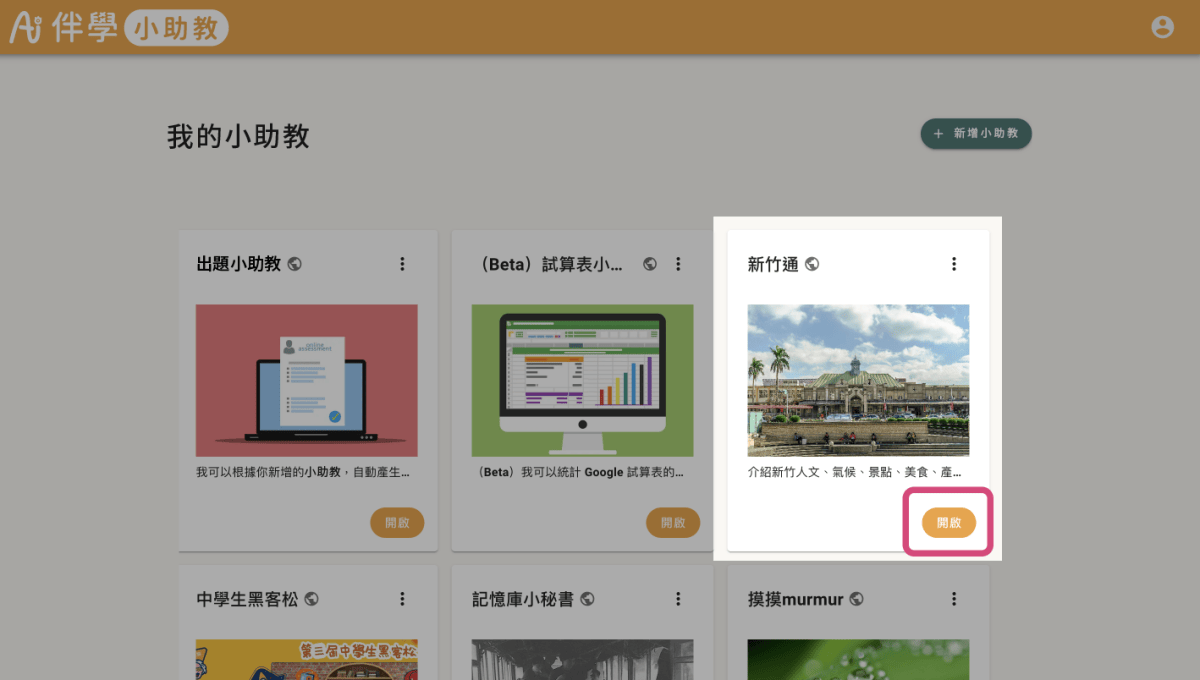
Task: Click the globe icon beside (Beta) 試算表小
Action: pyautogui.click(x=650, y=264)
